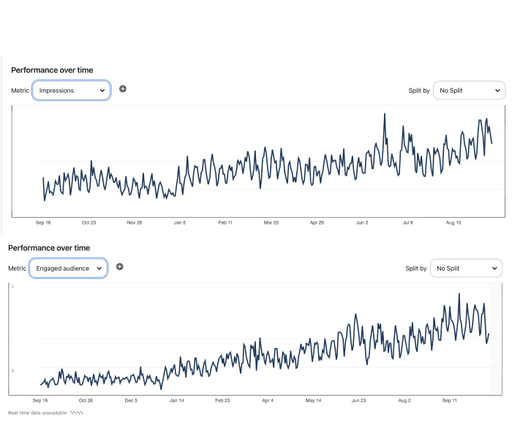Click 'Jan 14' axis label
Image resolution: width=512 pixels, height=422 pixels.
(x=177, y=400)
